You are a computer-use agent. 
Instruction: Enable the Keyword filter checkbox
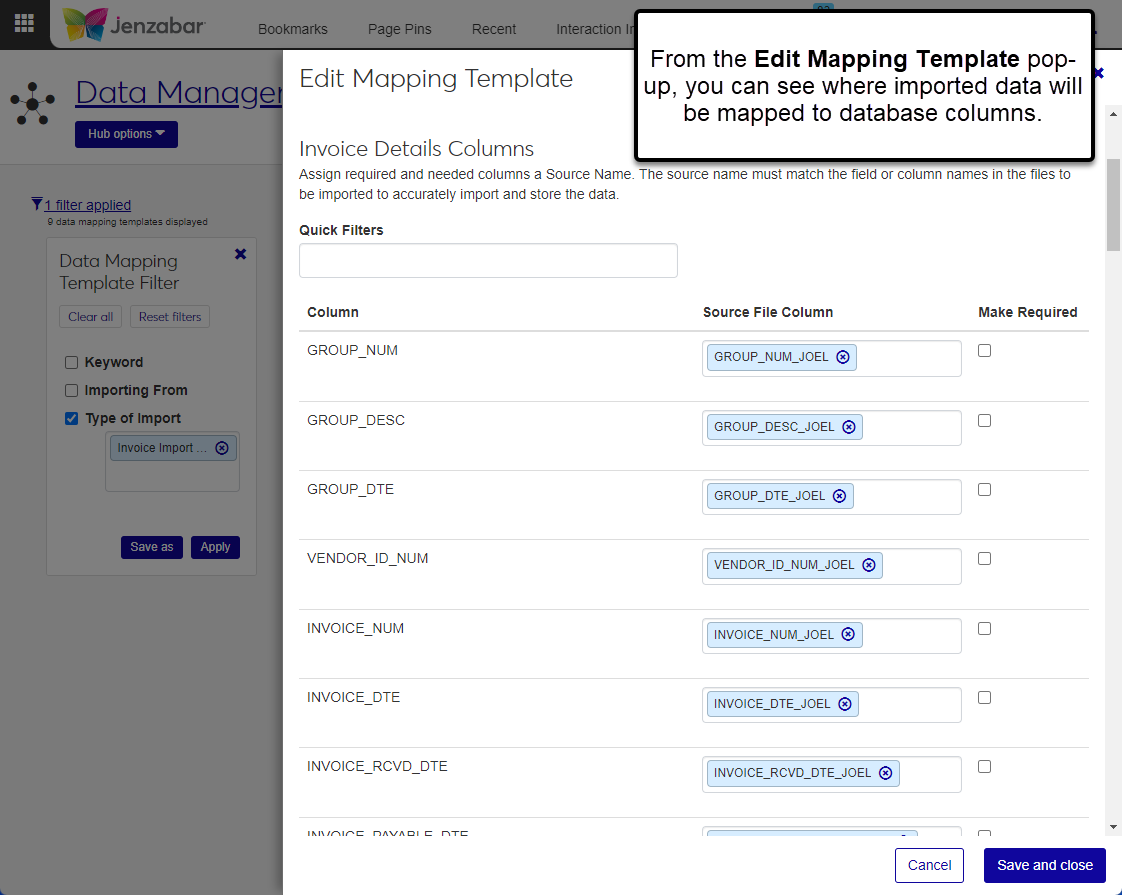tap(71, 363)
